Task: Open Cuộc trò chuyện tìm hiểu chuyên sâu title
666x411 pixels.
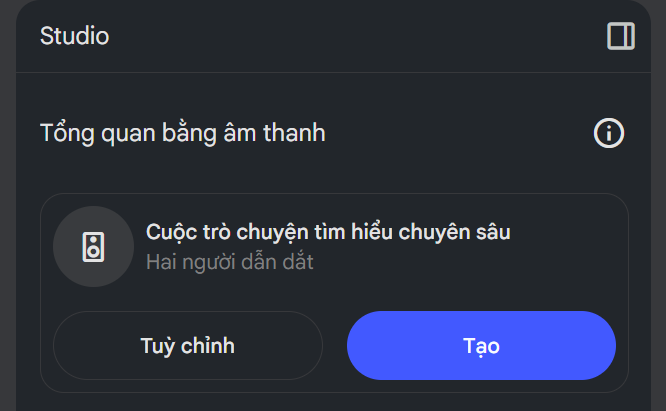Action: (x=328, y=232)
